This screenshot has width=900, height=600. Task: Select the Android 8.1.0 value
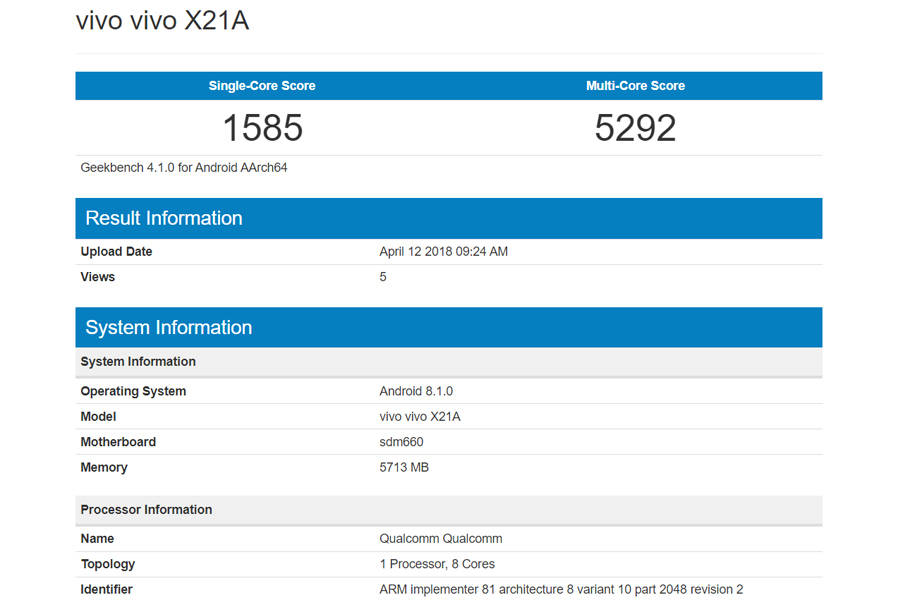pos(416,391)
